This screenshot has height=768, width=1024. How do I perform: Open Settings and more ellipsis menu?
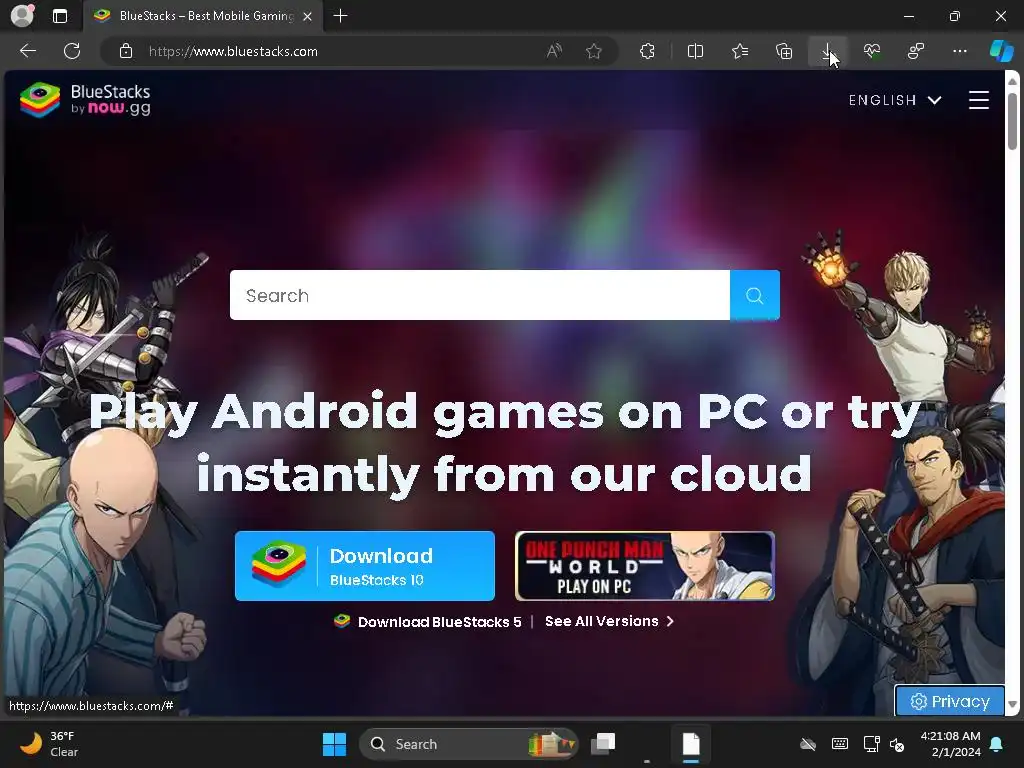(959, 51)
